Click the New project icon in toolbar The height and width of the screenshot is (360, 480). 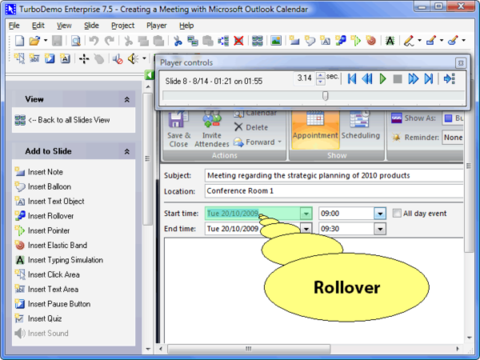coord(19,41)
